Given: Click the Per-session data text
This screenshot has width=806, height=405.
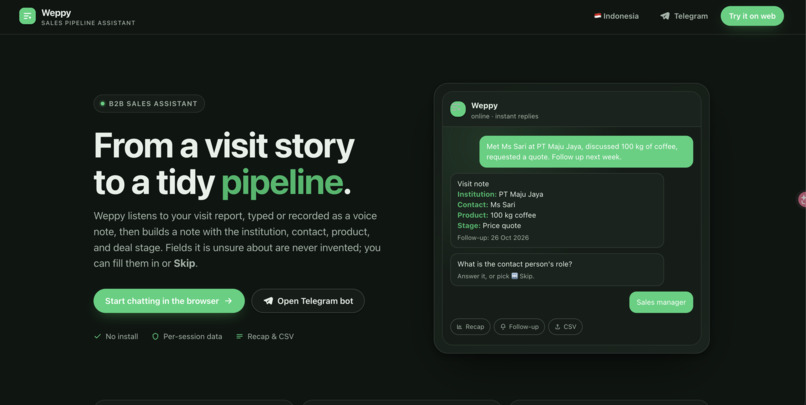Looking at the screenshot, I should (x=193, y=337).
